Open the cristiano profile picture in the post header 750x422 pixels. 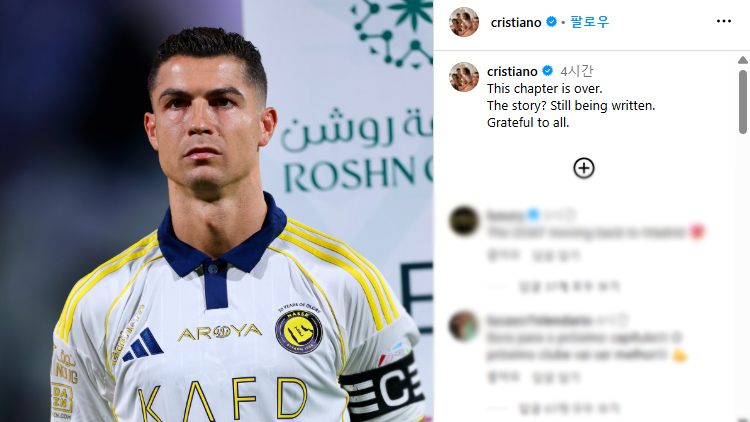point(464,22)
